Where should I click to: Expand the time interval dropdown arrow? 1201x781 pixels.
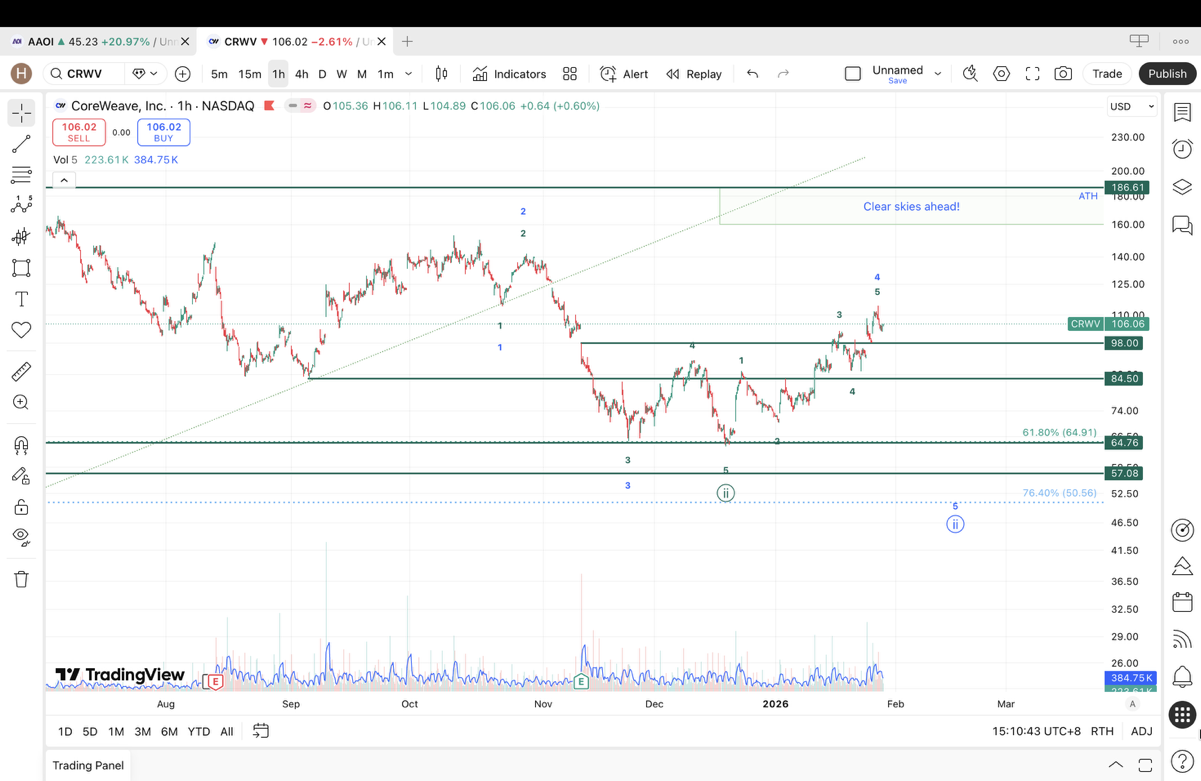tap(408, 74)
